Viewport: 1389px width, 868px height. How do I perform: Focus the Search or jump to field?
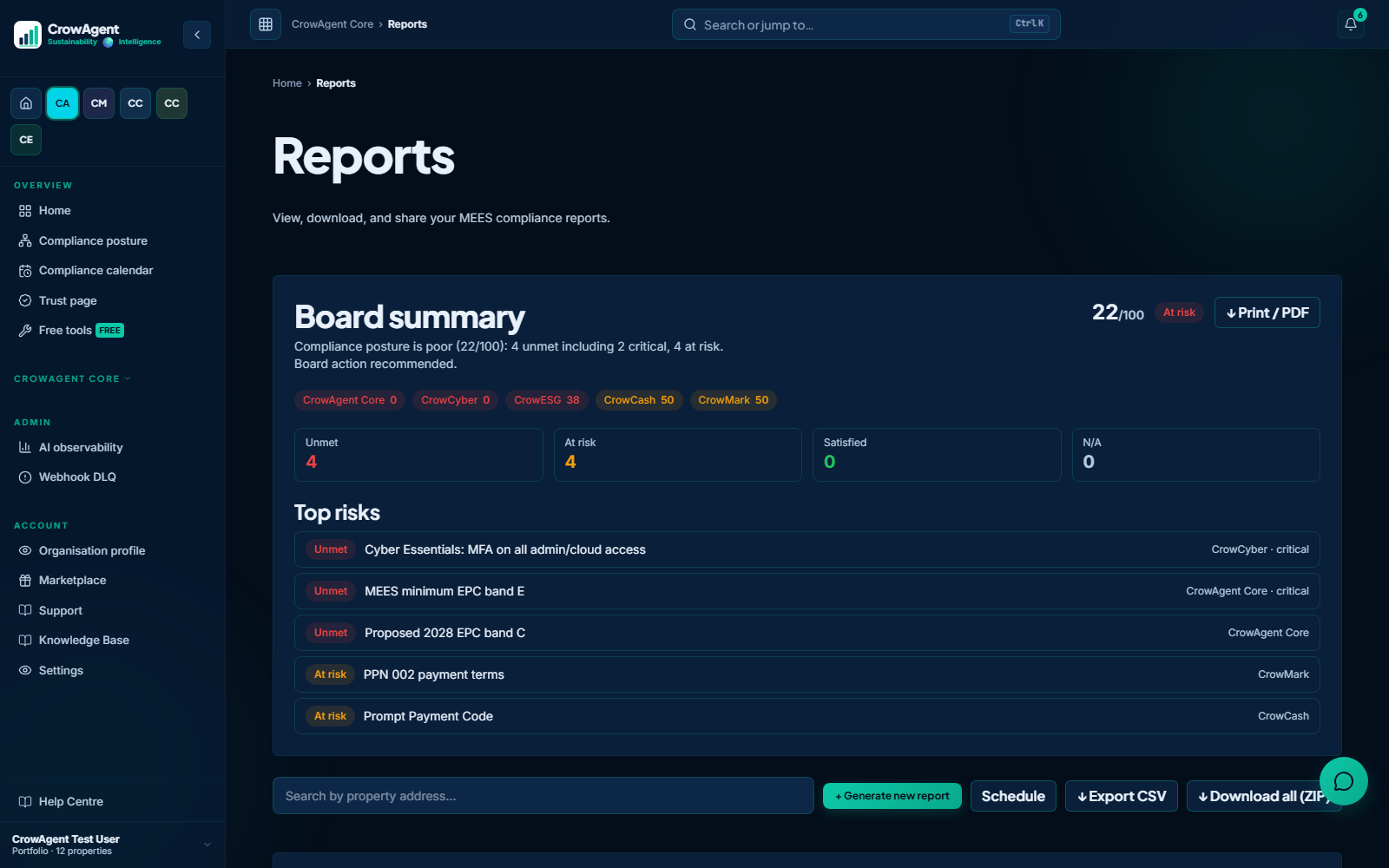[866, 24]
